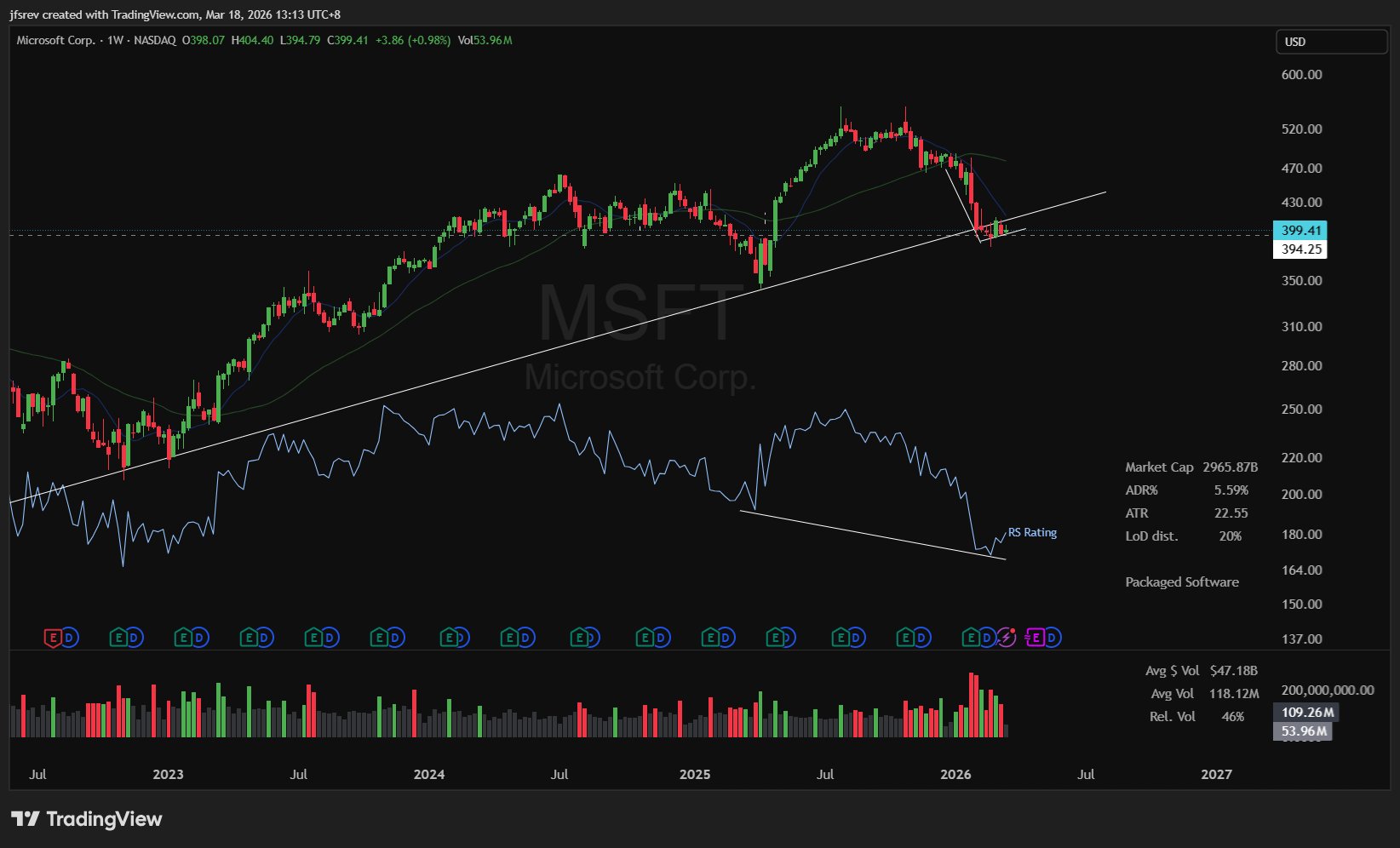Open the November 2022 dividend D marker

tap(135, 637)
